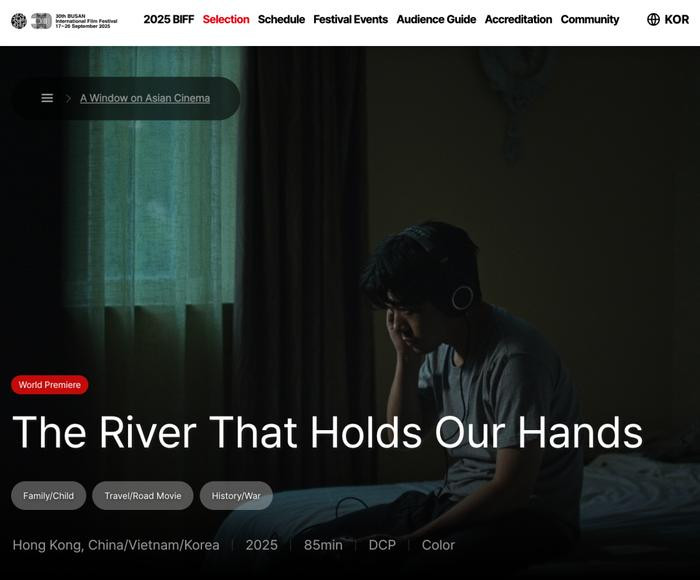The height and width of the screenshot is (580, 700).
Task: Follow the A Window on Asian Cinema link
Action: click(145, 98)
